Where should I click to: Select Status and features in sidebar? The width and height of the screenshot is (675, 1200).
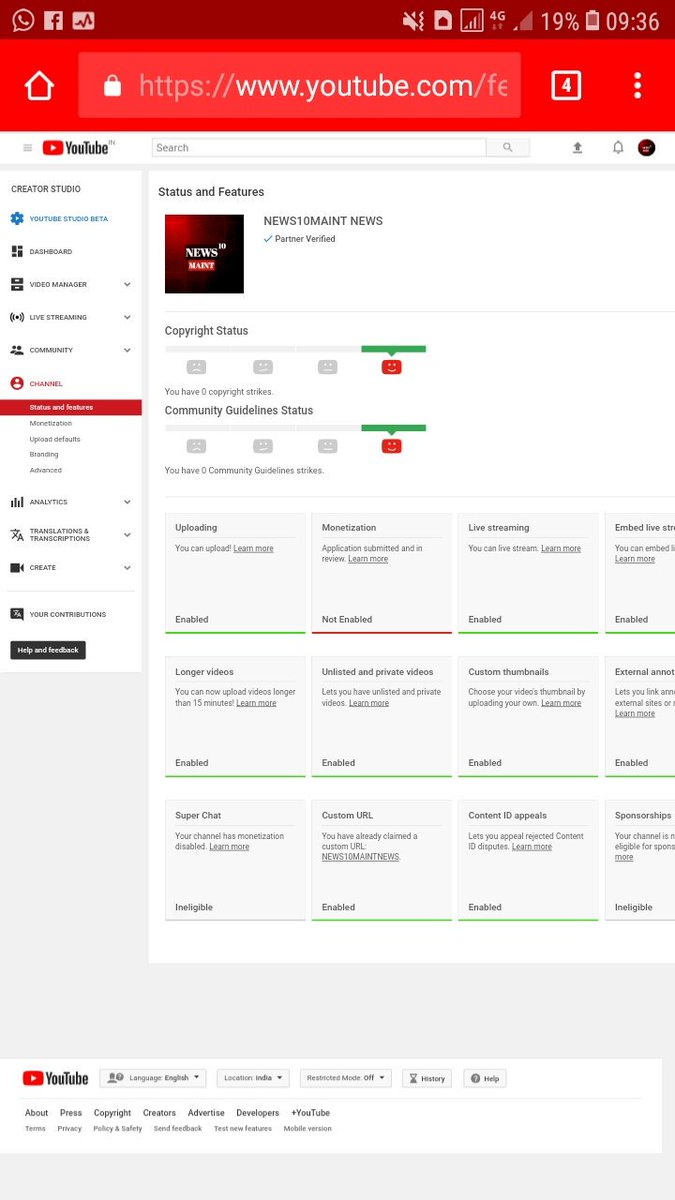coord(71,407)
